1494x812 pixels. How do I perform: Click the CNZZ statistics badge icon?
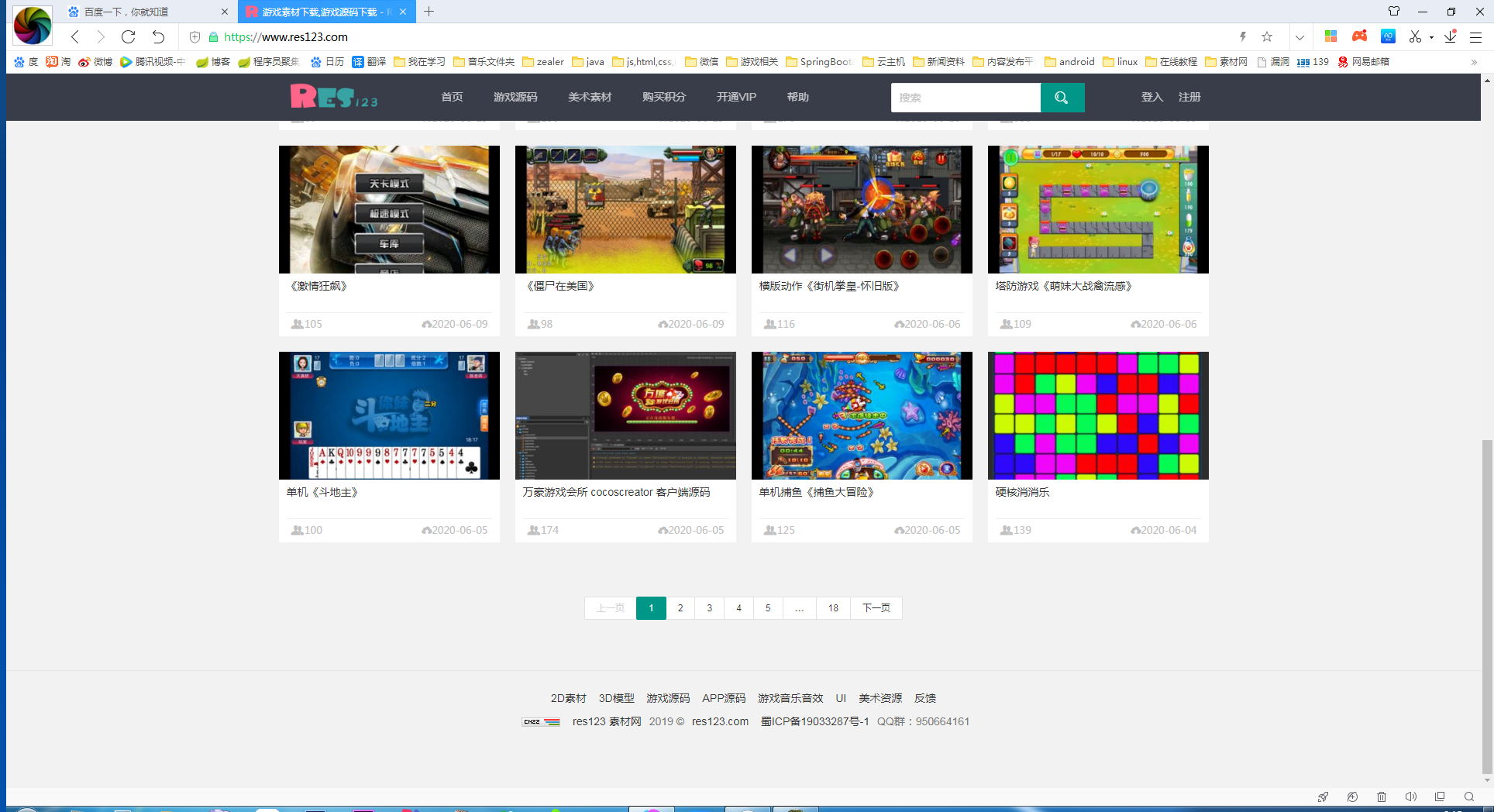click(541, 721)
